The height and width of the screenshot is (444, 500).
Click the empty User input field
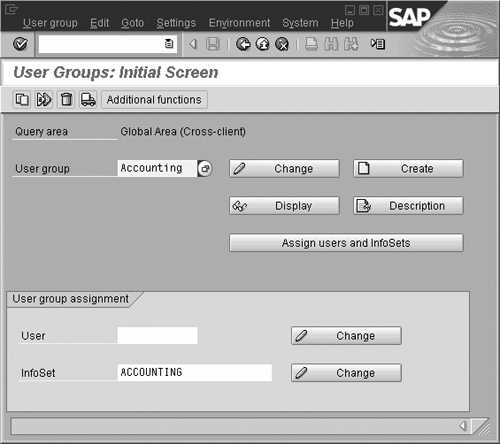157,335
